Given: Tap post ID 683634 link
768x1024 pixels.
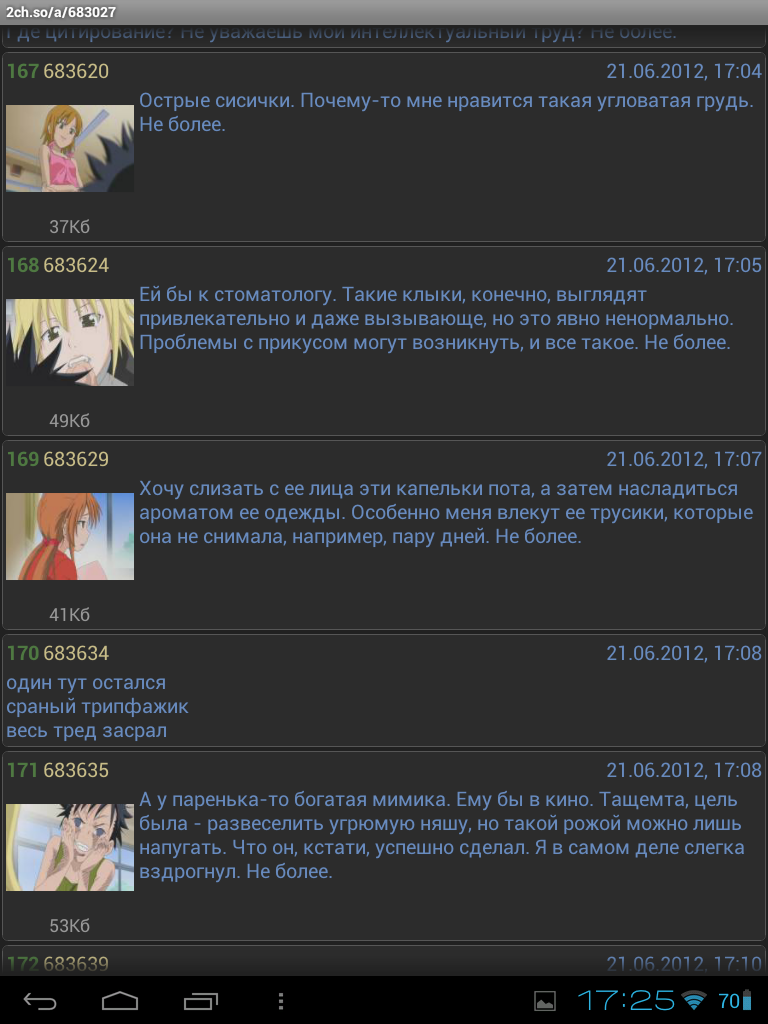Looking at the screenshot, I should 76,653.
